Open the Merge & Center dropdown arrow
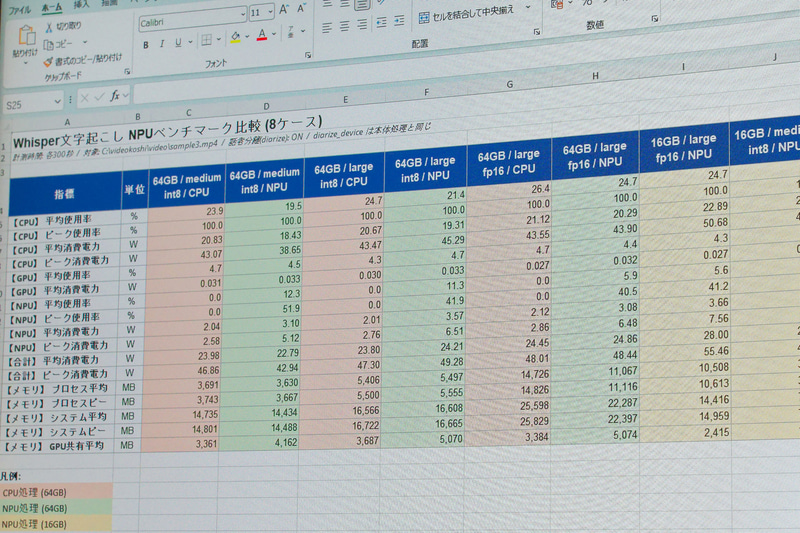This screenshot has width=800, height=533. (x=529, y=8)
